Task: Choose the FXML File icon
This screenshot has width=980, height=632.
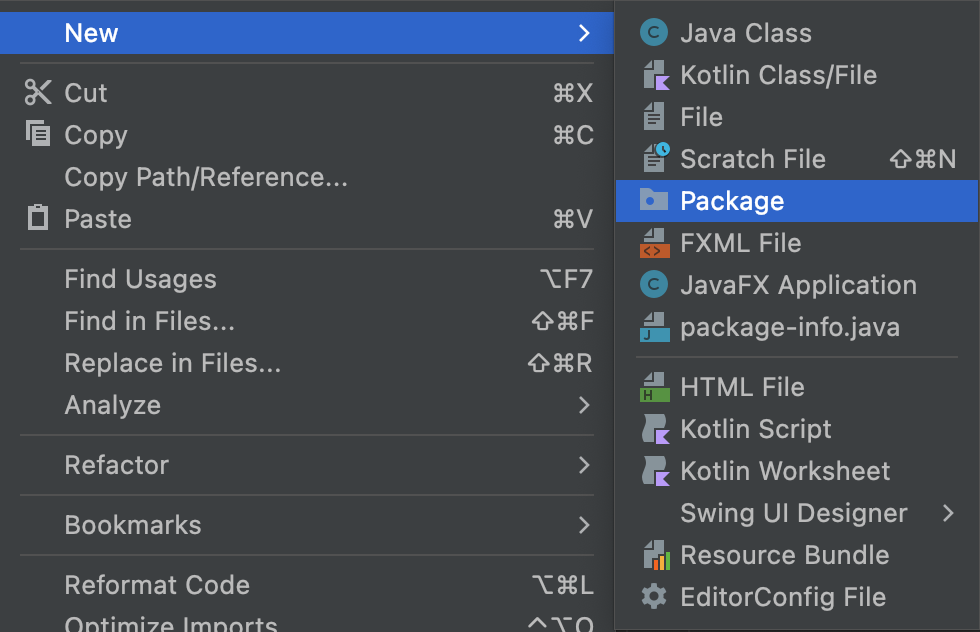Action: click(x=654, y=243)
